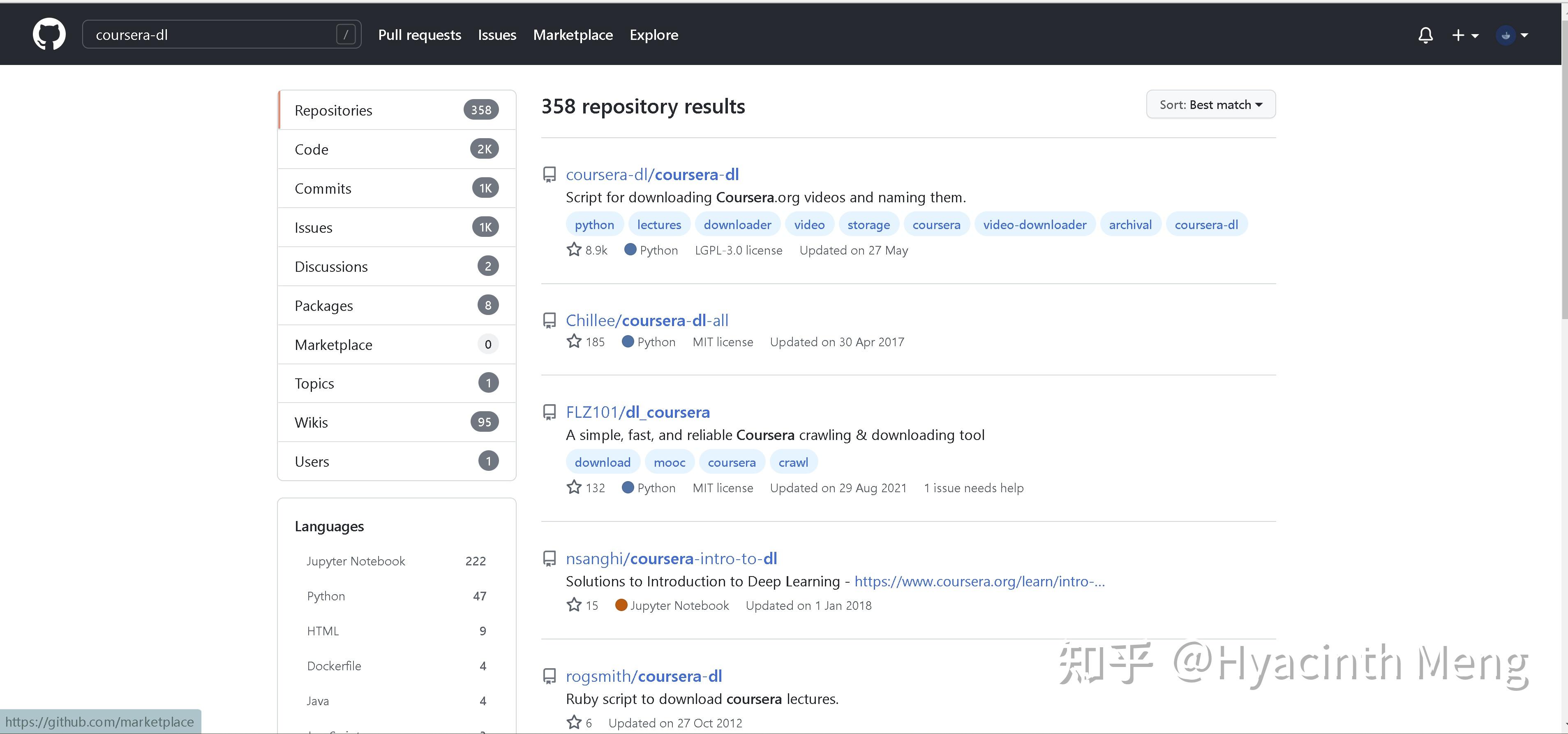Open the user avatar menu
The image size is (1568, 734).
1512,35
